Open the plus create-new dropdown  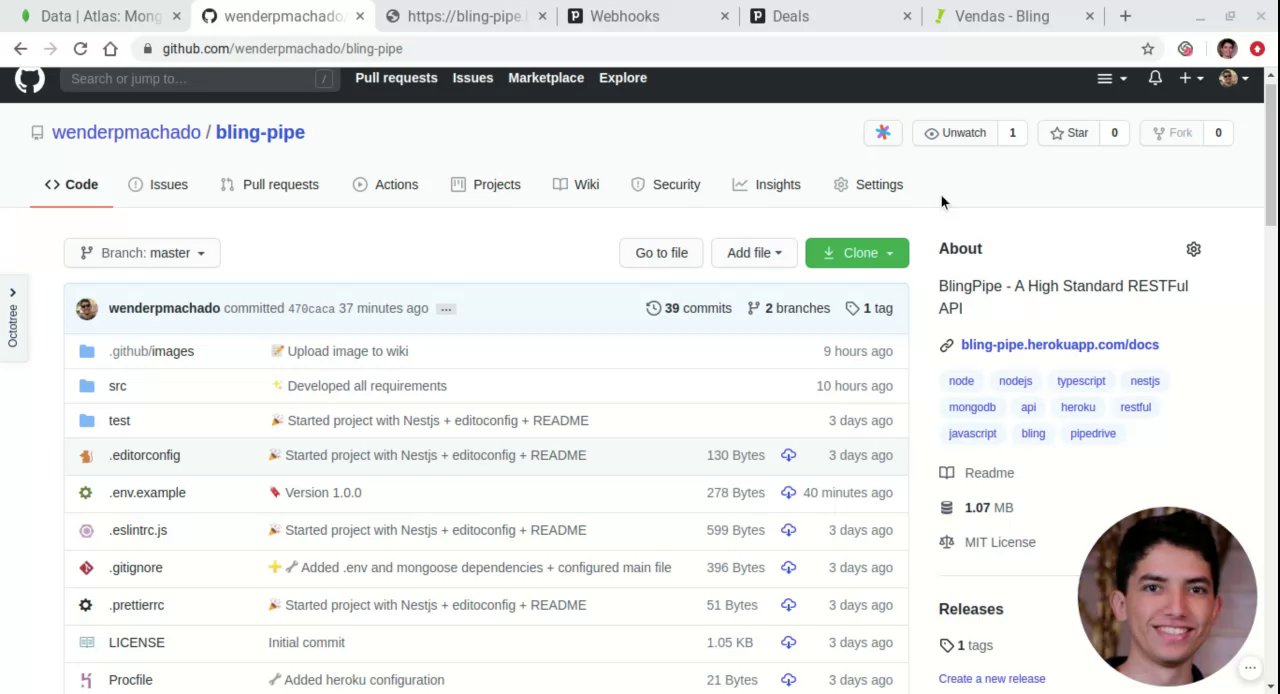(1190, 78)
